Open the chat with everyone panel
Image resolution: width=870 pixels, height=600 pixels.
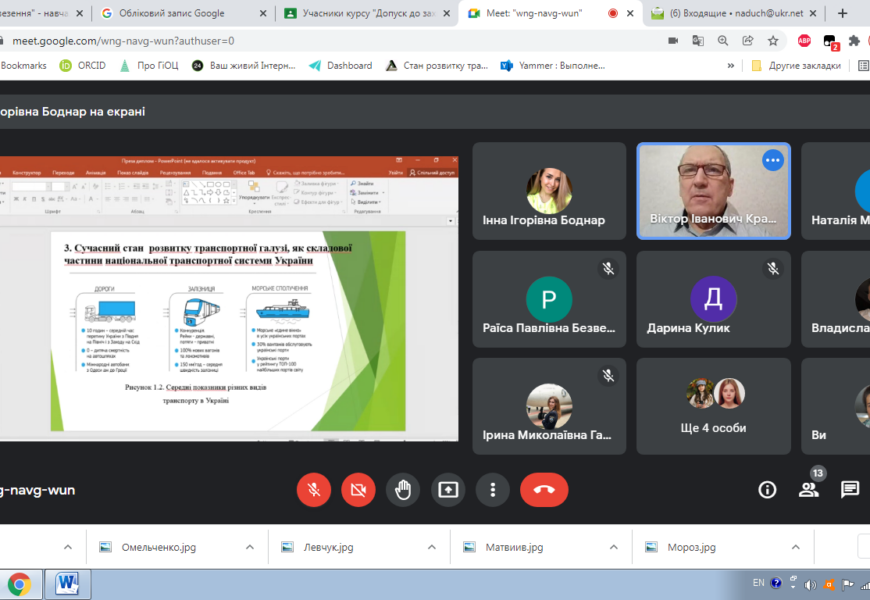[x=849, y=489]
